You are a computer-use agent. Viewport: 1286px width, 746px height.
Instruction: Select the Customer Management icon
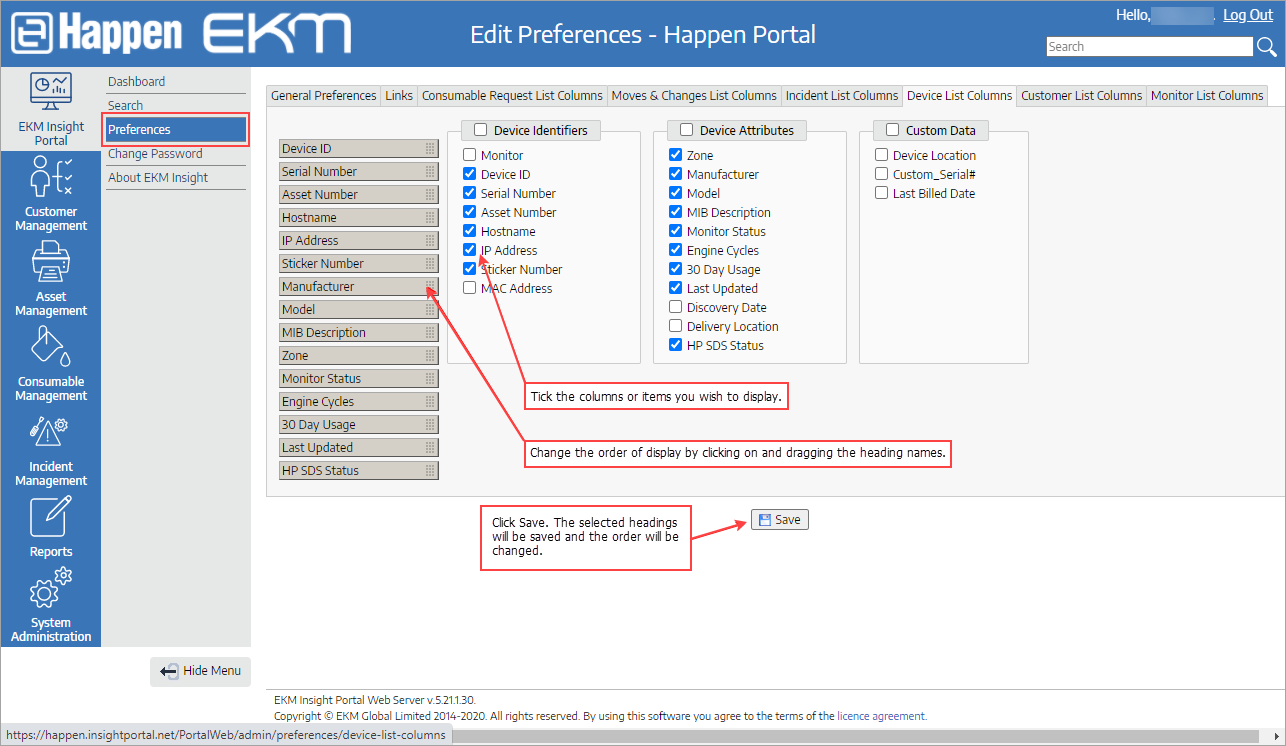[x=50, y=178]
